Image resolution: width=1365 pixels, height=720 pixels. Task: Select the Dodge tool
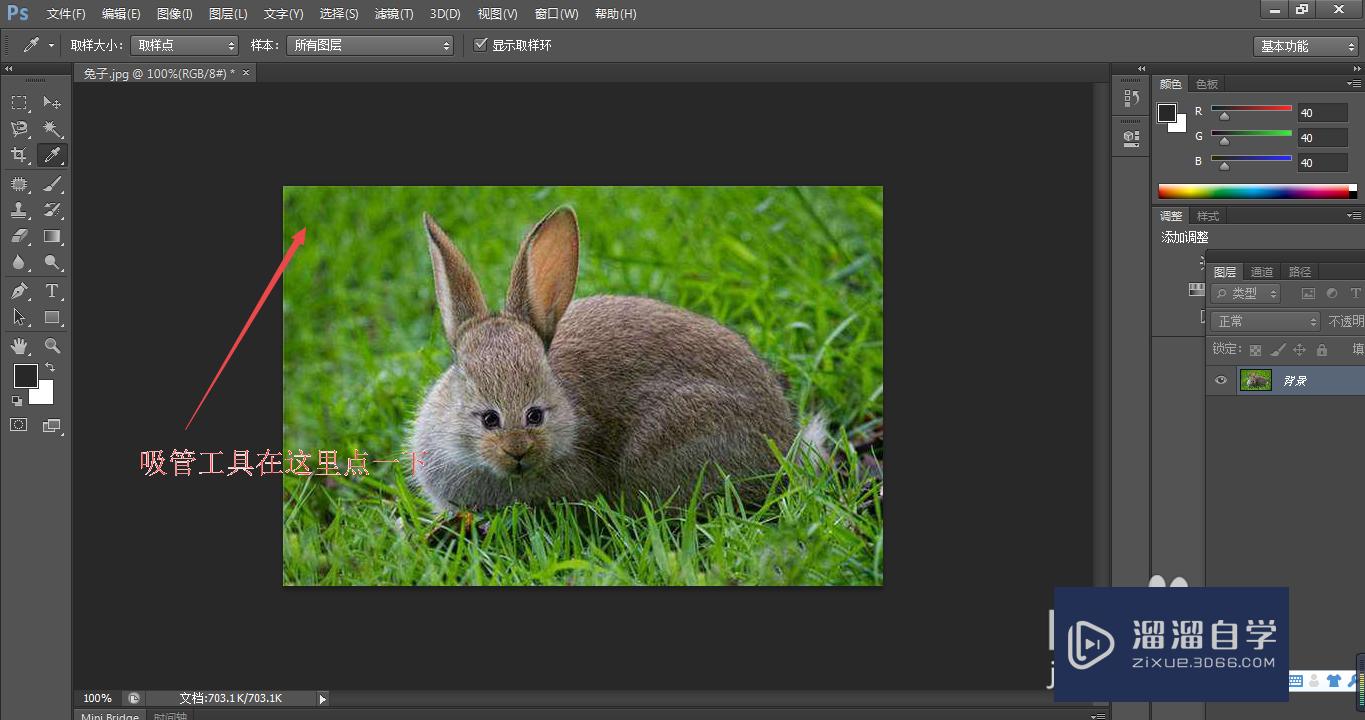click(52, 263)
